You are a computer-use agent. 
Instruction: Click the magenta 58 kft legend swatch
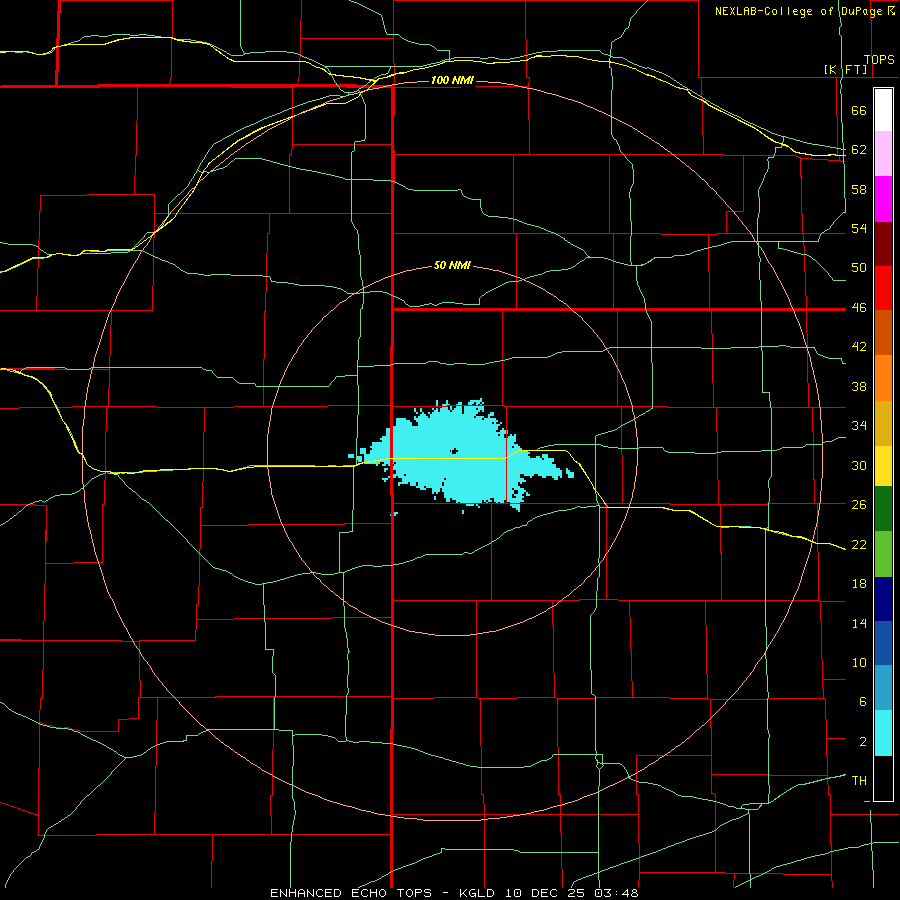click(x=883, y=199)
